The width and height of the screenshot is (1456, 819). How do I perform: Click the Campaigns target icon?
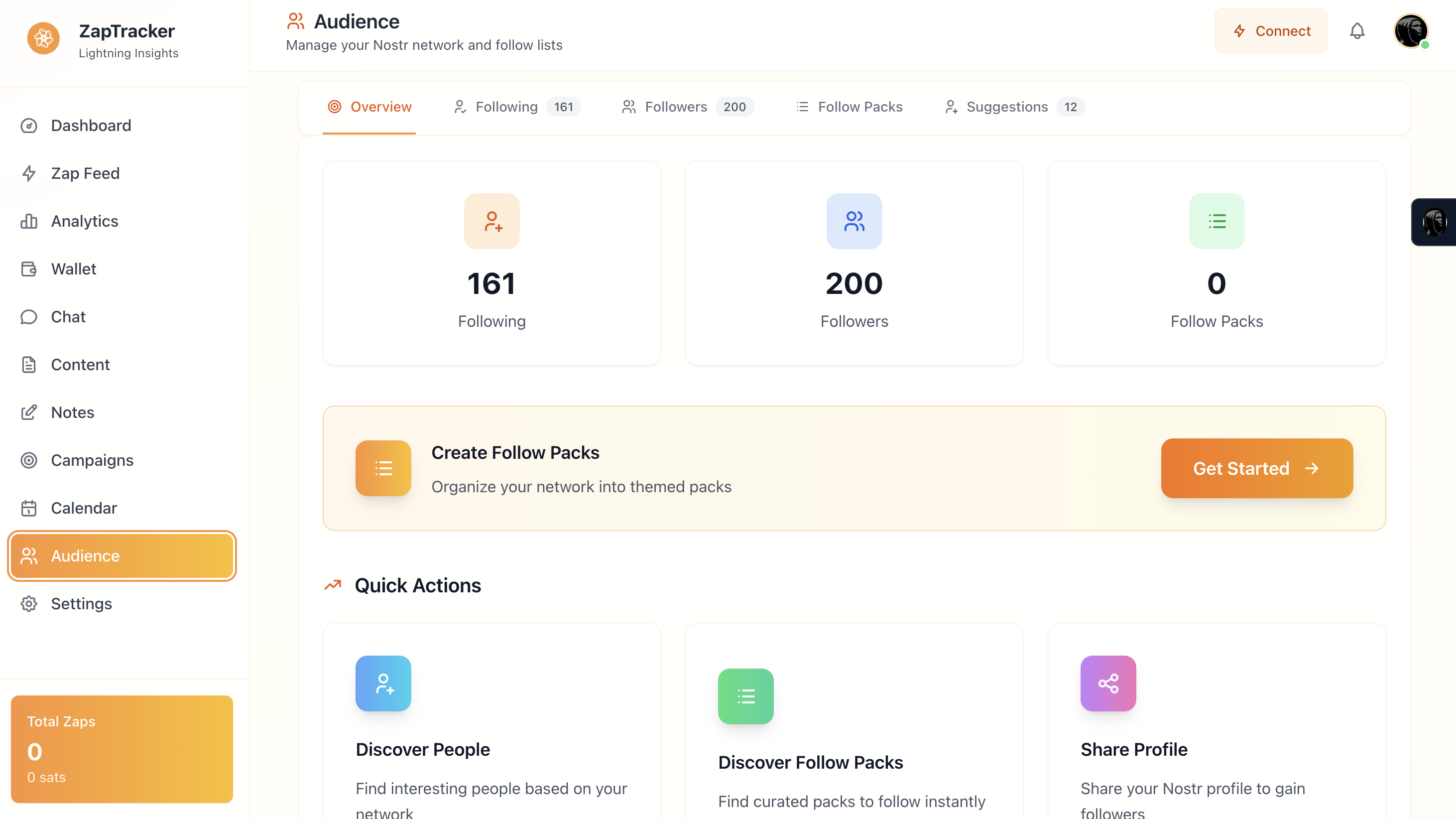coord(29,460)
